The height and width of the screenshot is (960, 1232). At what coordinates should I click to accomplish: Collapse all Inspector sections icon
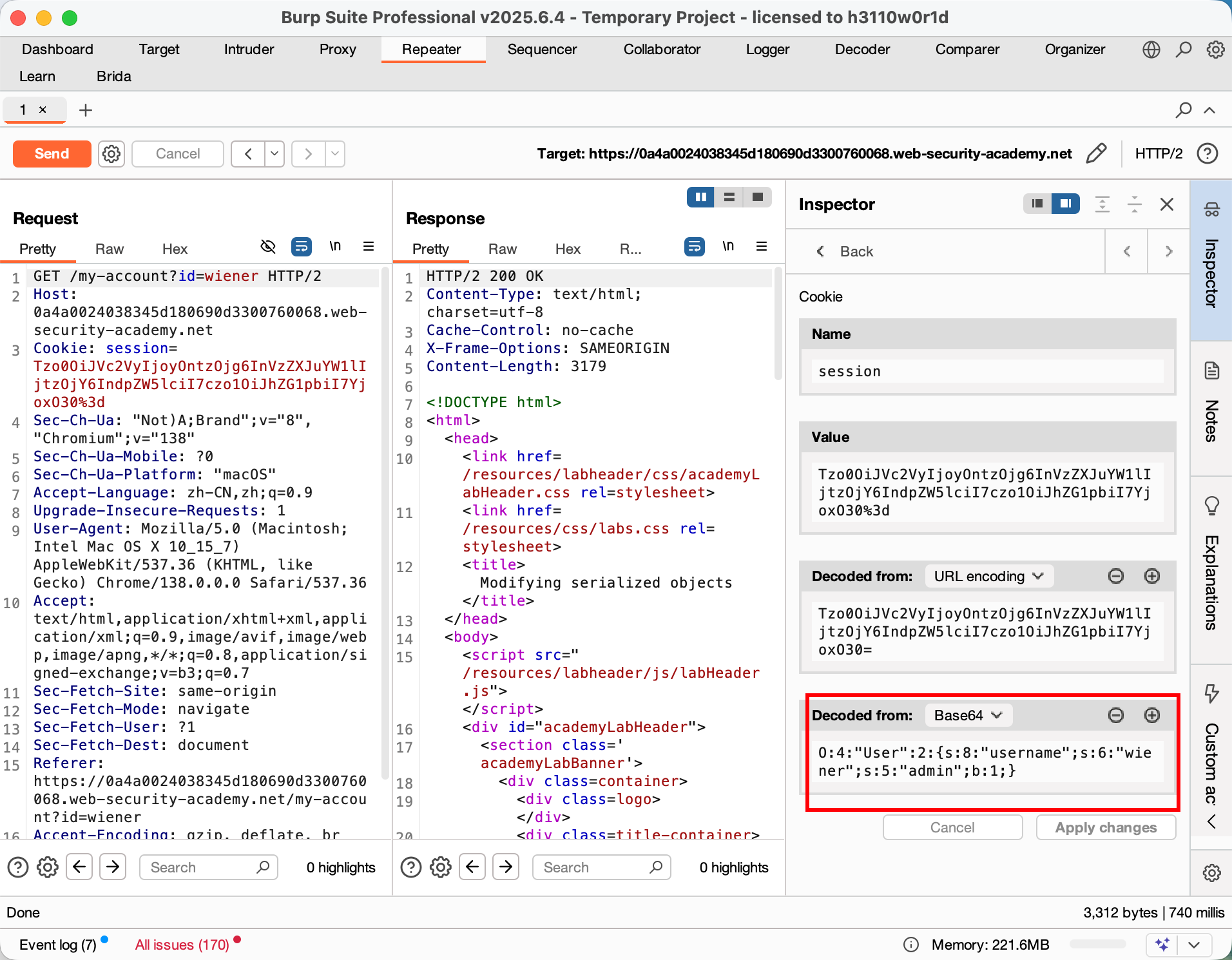pos(1135,204)
